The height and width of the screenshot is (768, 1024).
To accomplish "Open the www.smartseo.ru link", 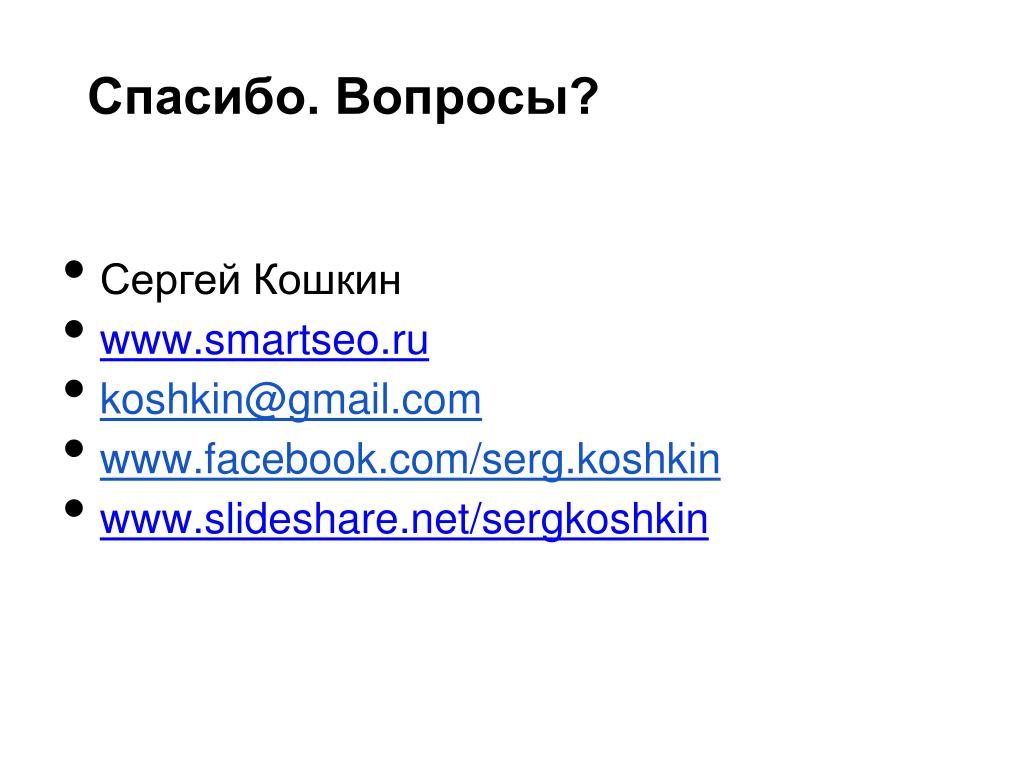I will (264, 341).
